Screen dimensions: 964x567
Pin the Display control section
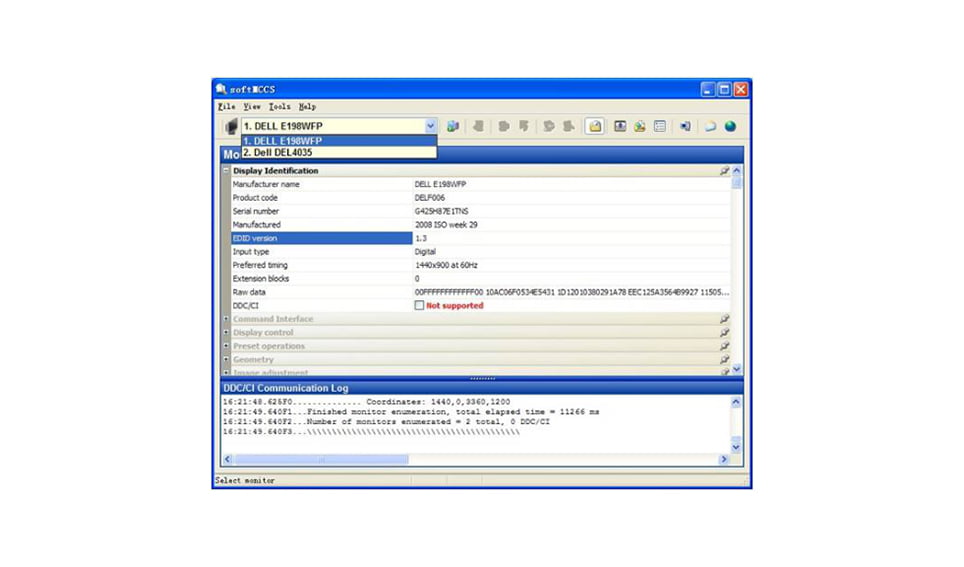point(724,332)
